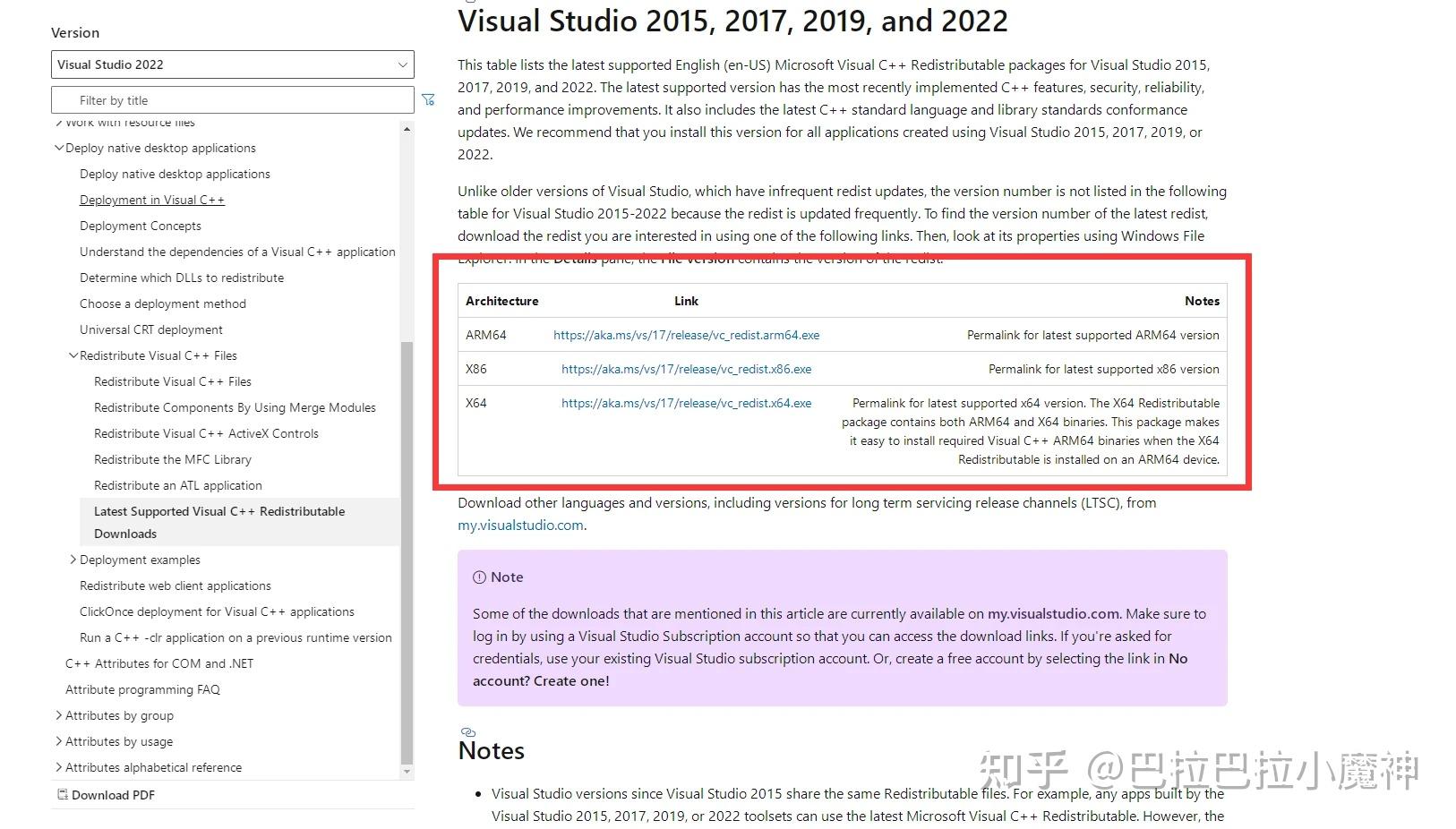Click the sidebar scrollbar thumb
This screenshot has width=1456, height=829.
tap(407, 552)
